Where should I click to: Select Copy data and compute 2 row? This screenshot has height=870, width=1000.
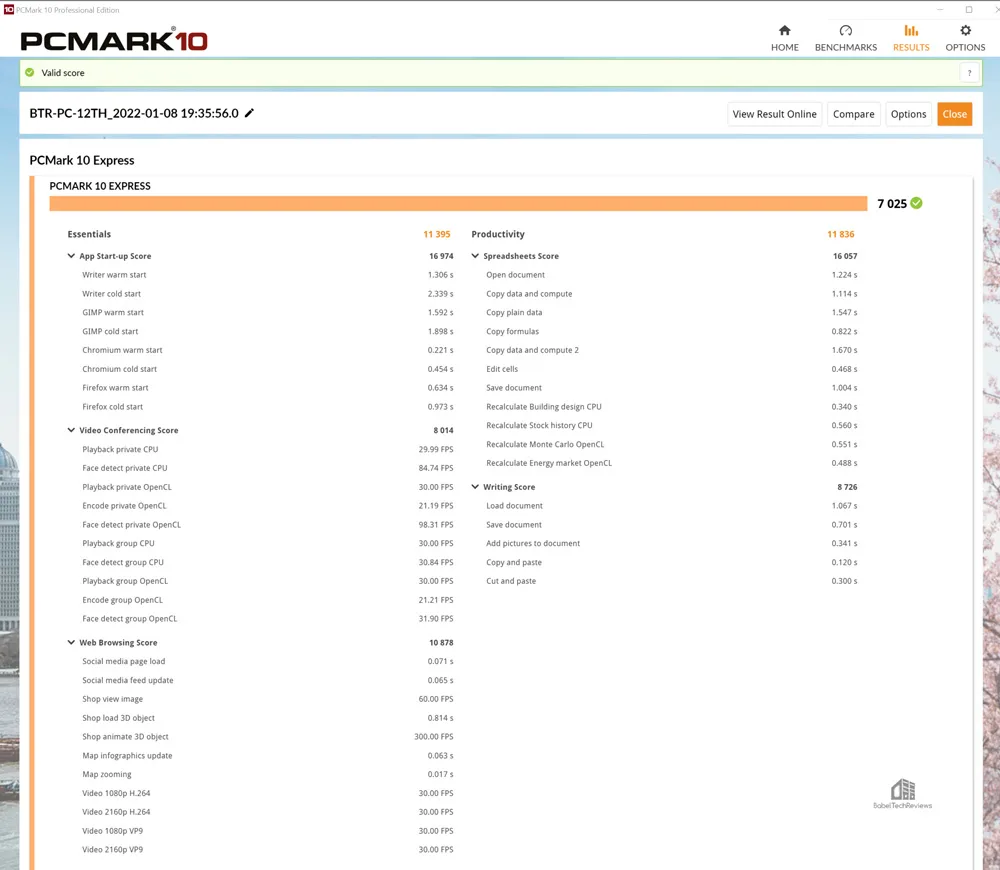point(671,350)
